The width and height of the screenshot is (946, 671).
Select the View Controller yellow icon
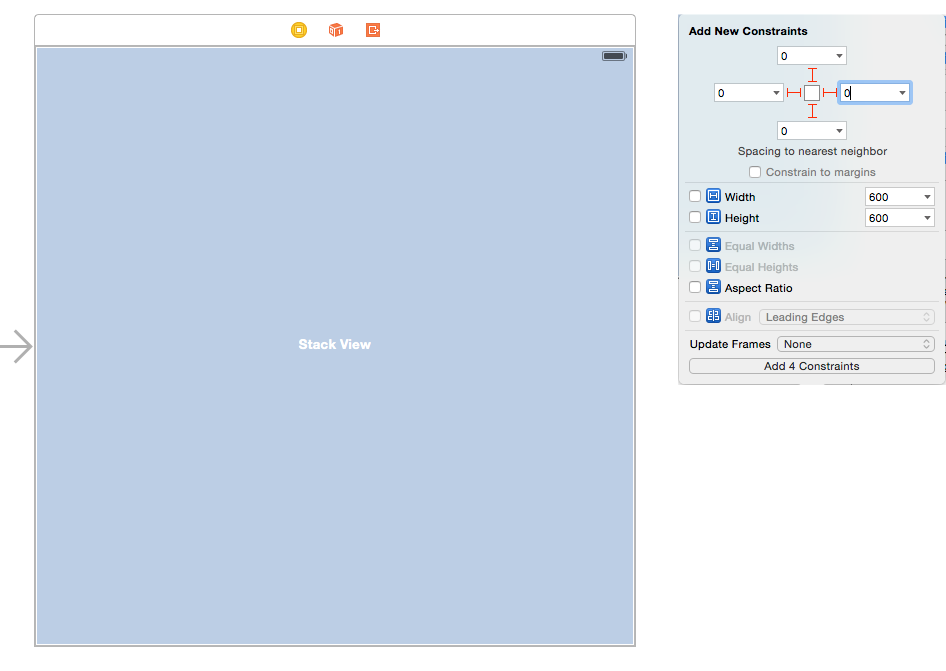point(298,30)
